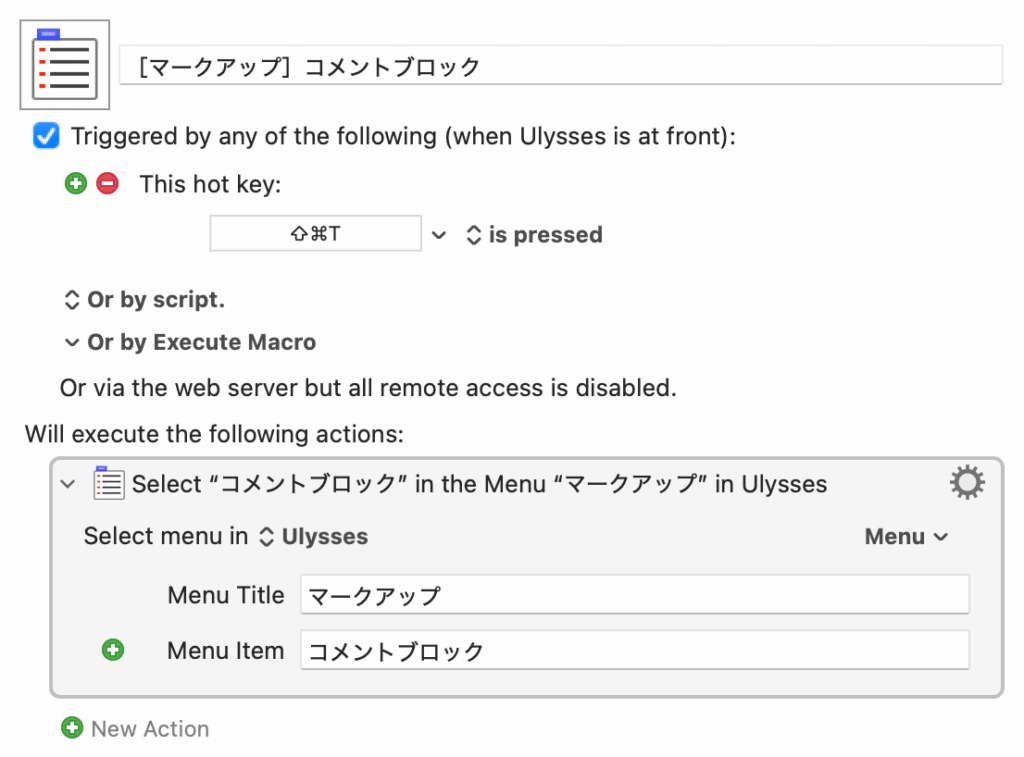Click the ⇧⌘T hot key field
Image resolution: width=1024 pixels, height=757 pixels.
(x=315, y=234)
